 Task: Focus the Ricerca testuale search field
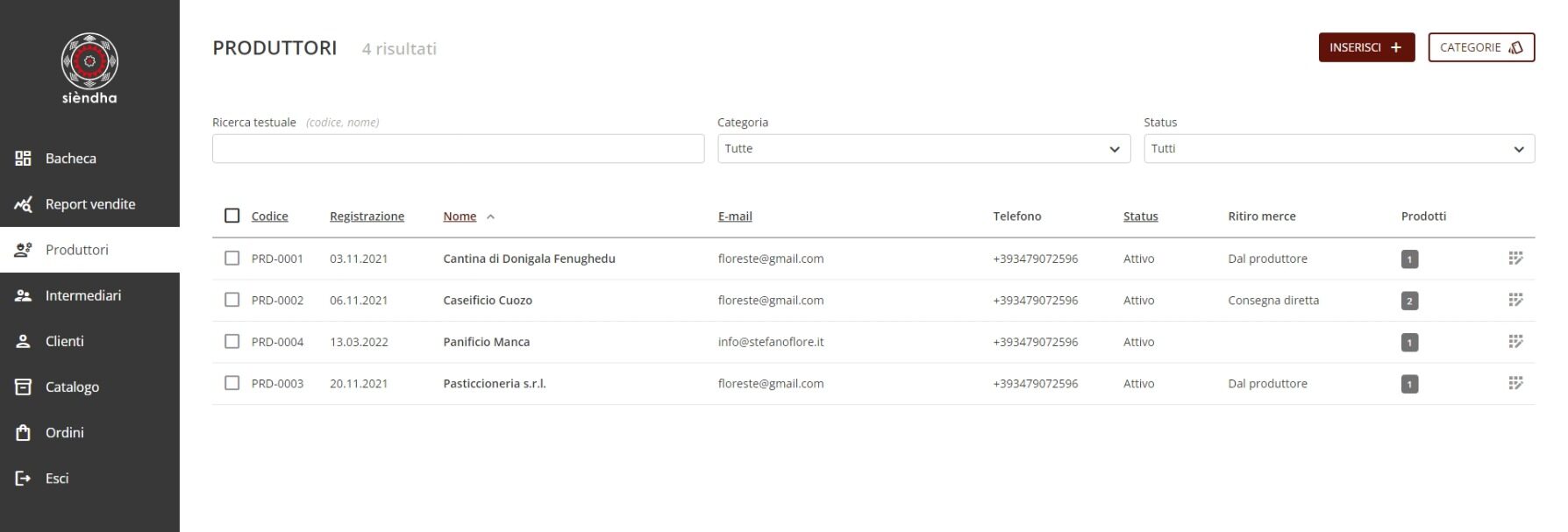(x=458, y=148)
